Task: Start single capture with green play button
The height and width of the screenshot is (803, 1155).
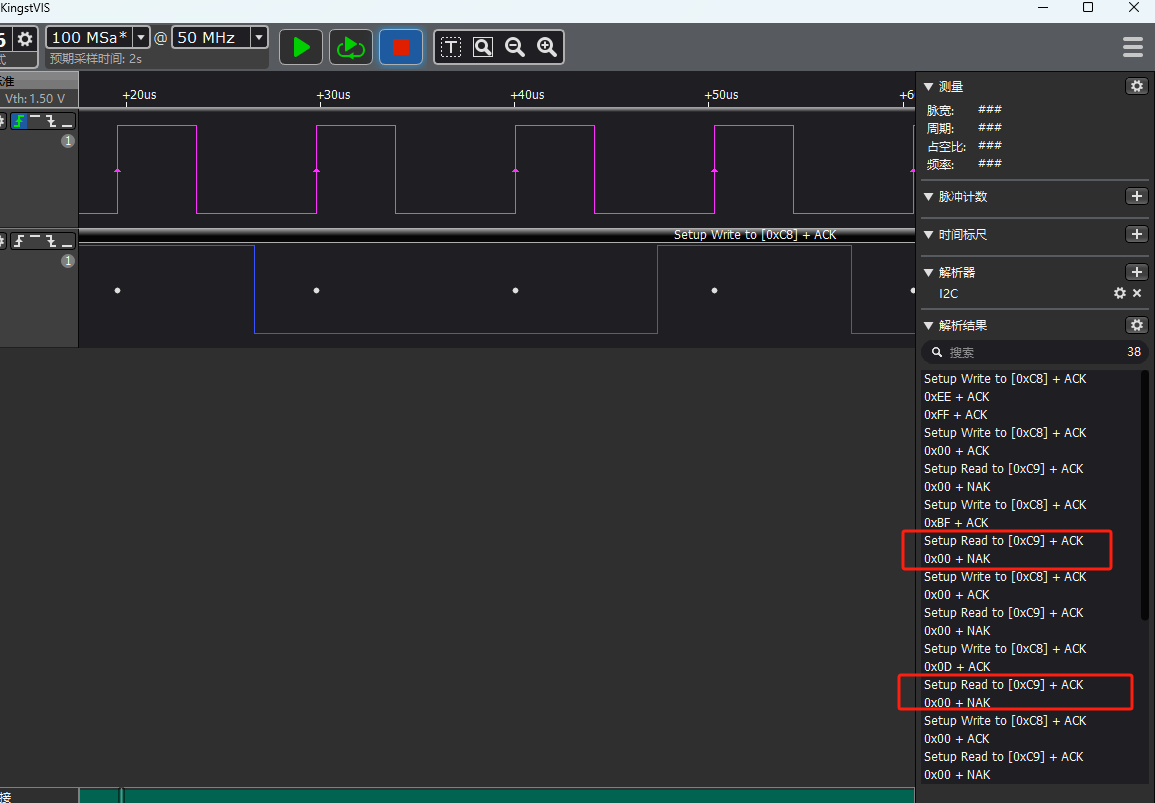Action: coord(301,48)
